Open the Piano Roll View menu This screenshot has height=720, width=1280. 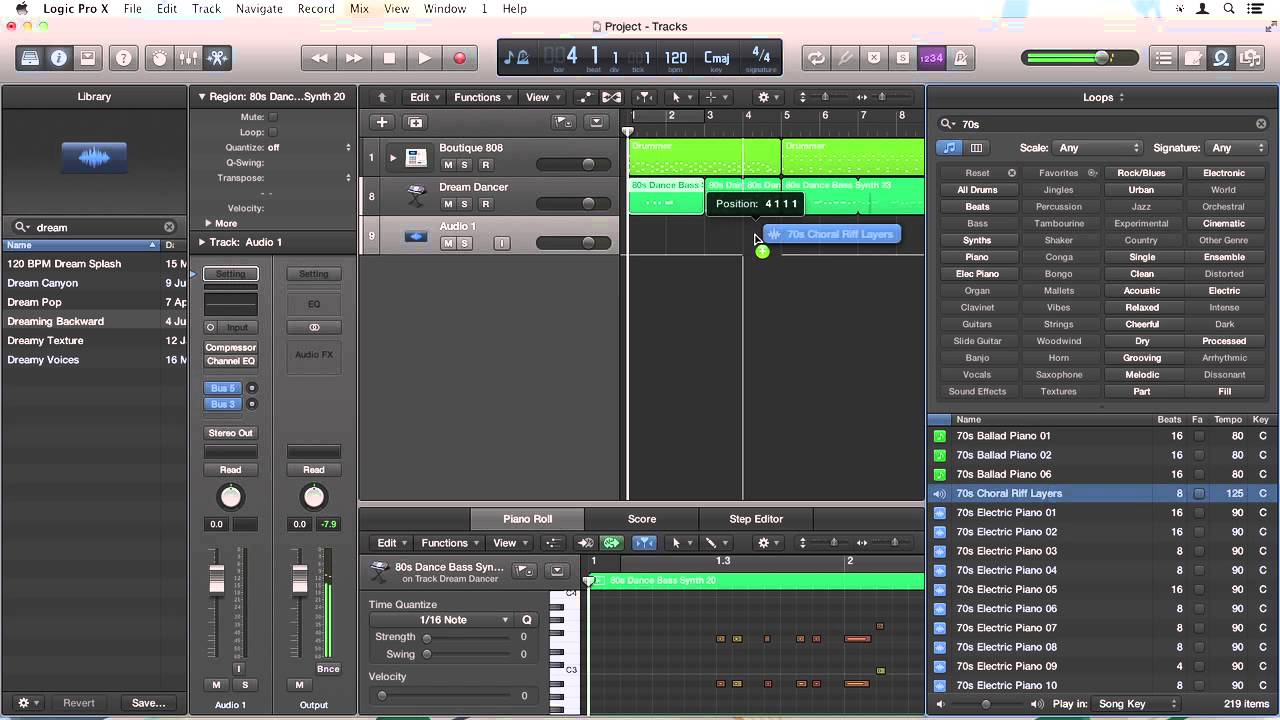[x=510, y=543]
